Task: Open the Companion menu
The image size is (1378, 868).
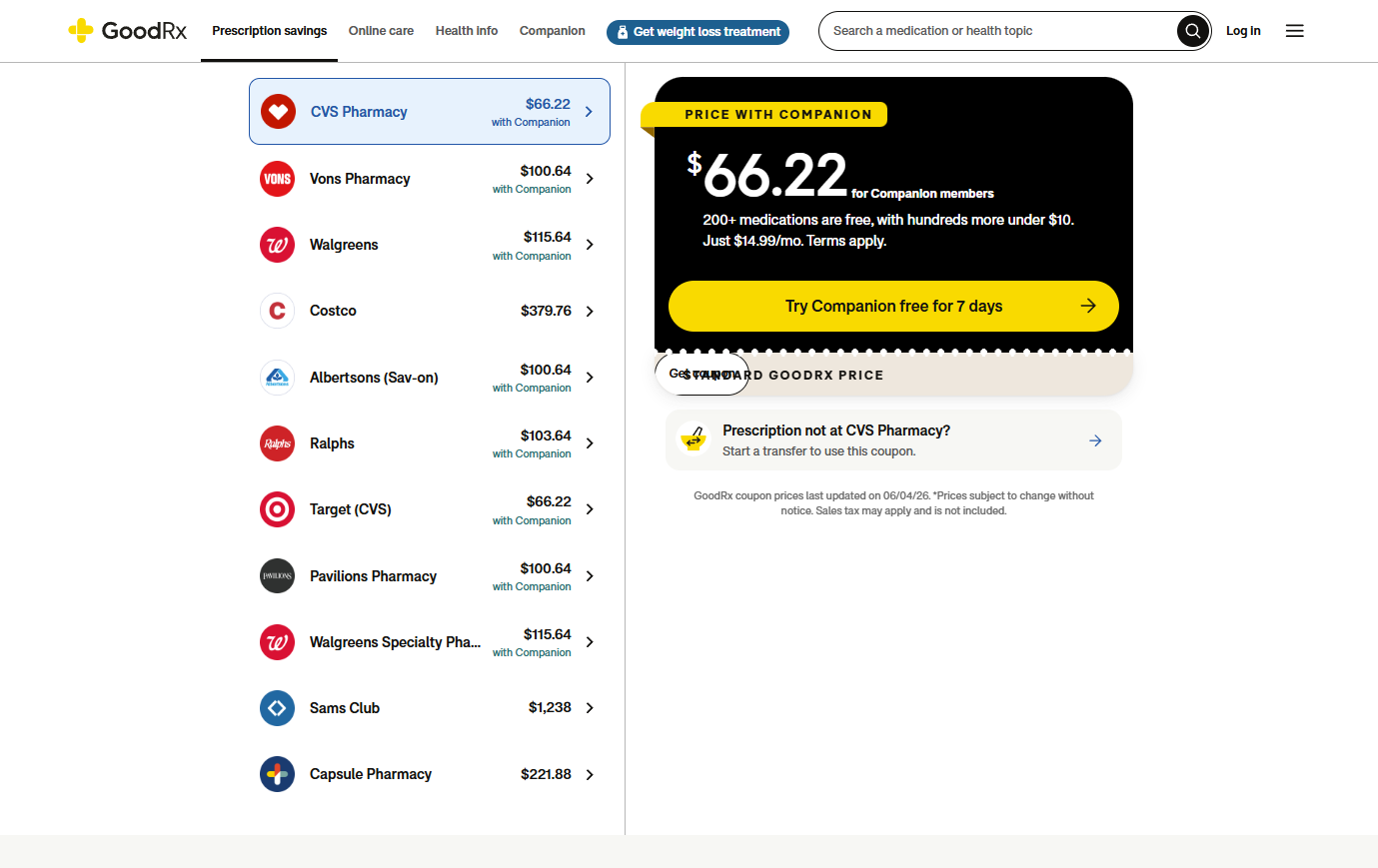Action: point(553,31)
